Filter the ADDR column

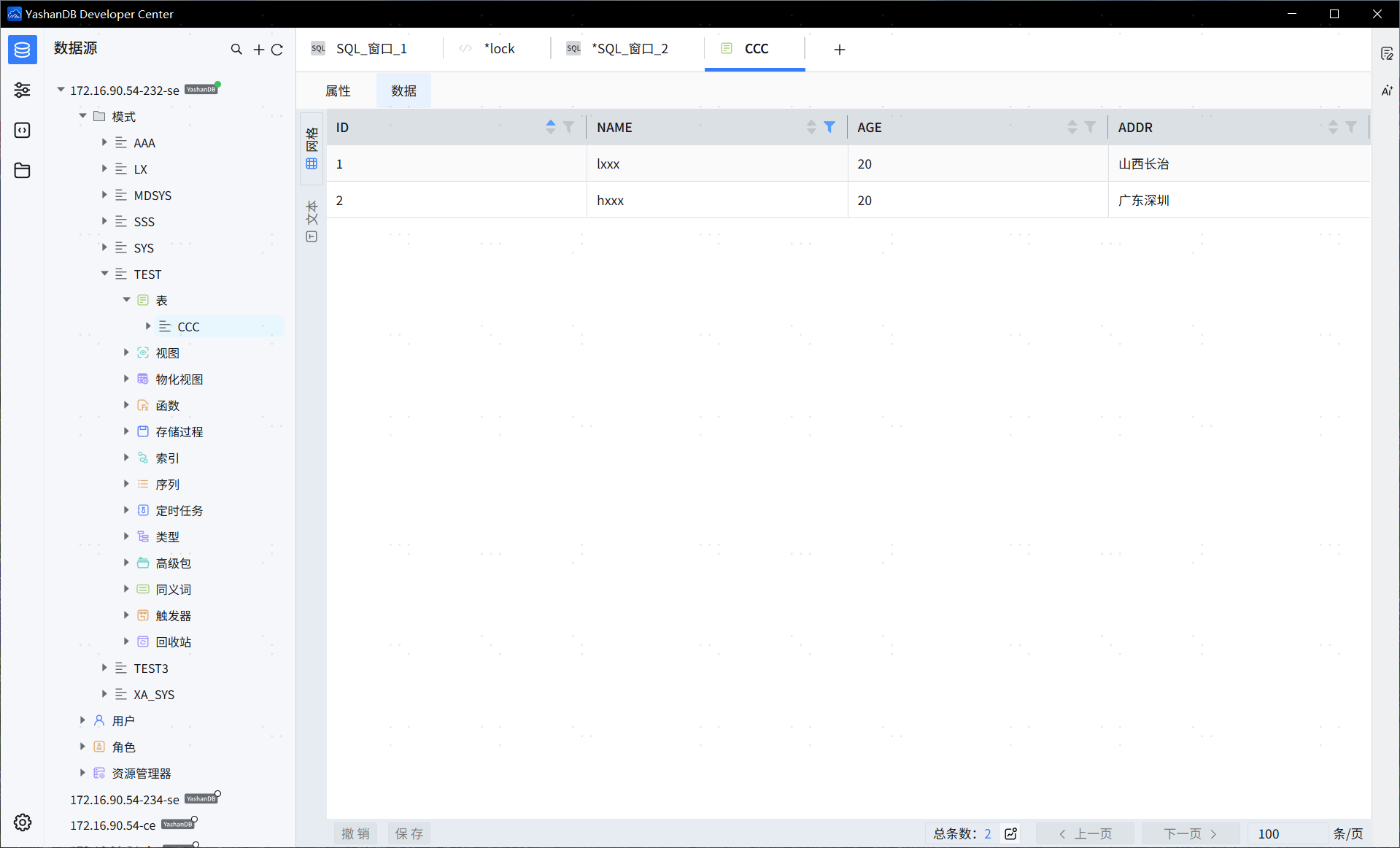click(x=1351, y=127)
